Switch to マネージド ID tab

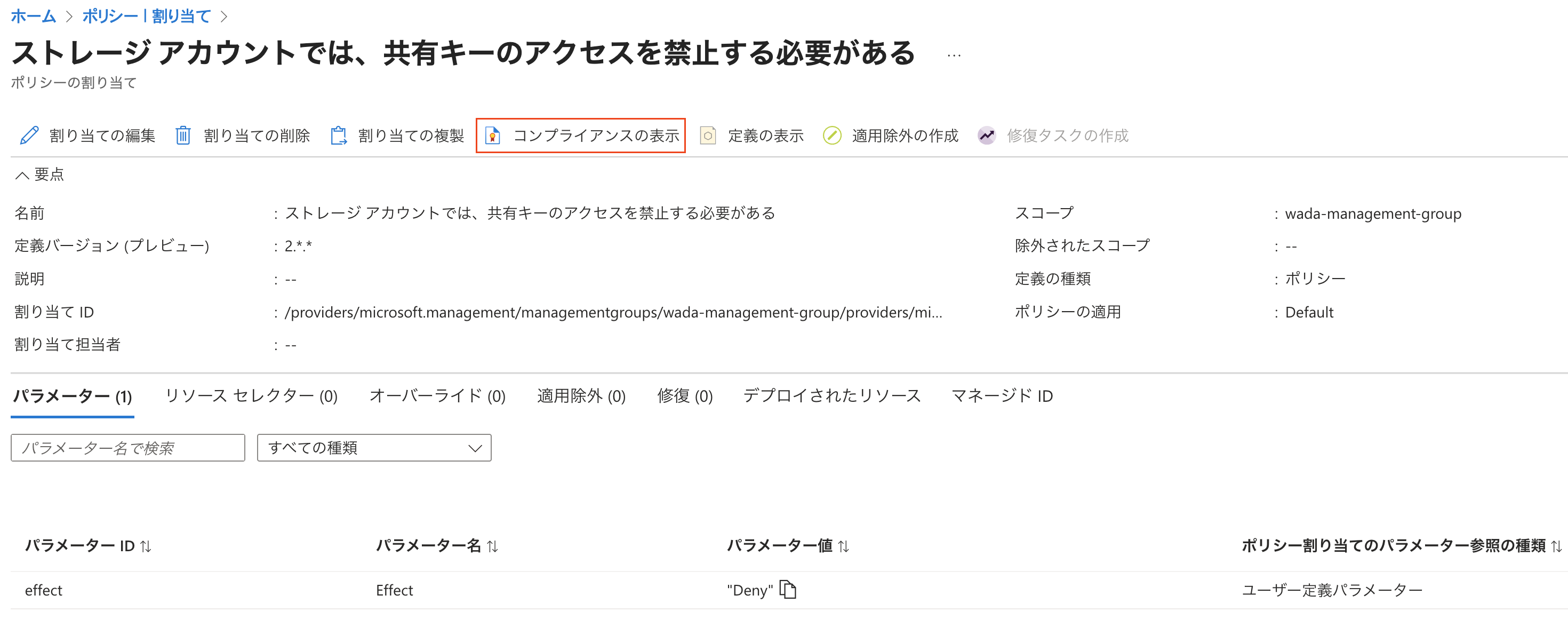(x=1002, y=396)
